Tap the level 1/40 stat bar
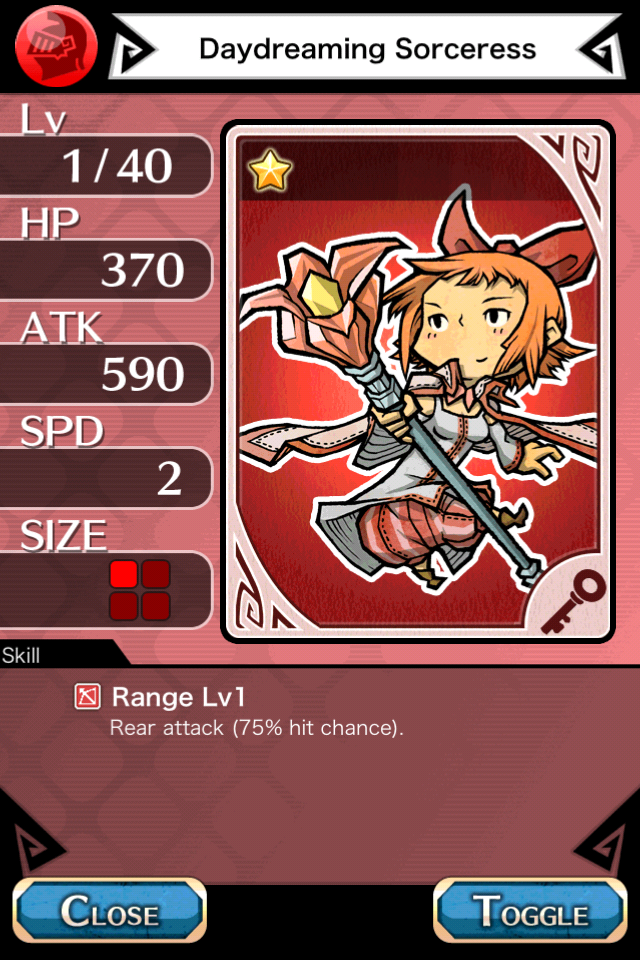 tap(105, 165)
